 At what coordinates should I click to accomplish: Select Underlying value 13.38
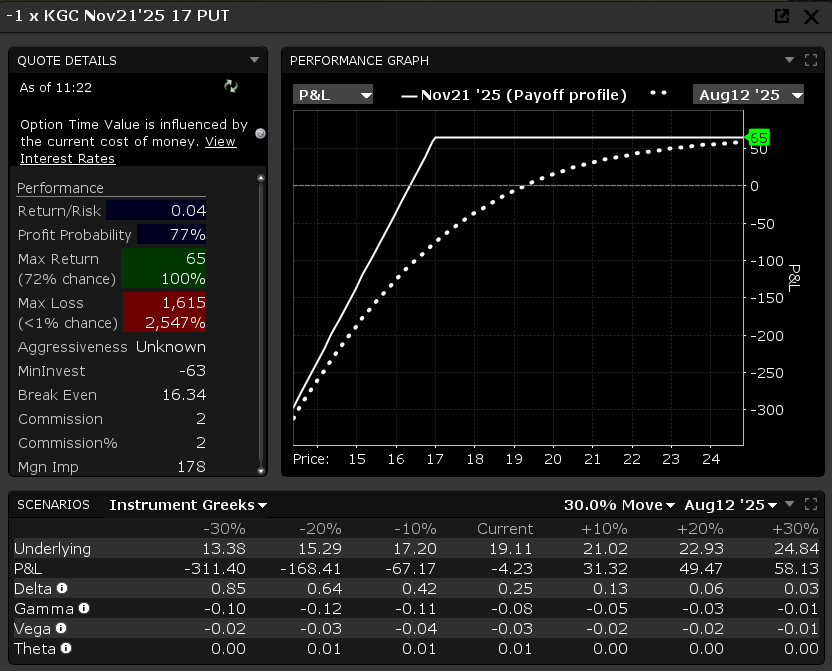tap(224, 548)
